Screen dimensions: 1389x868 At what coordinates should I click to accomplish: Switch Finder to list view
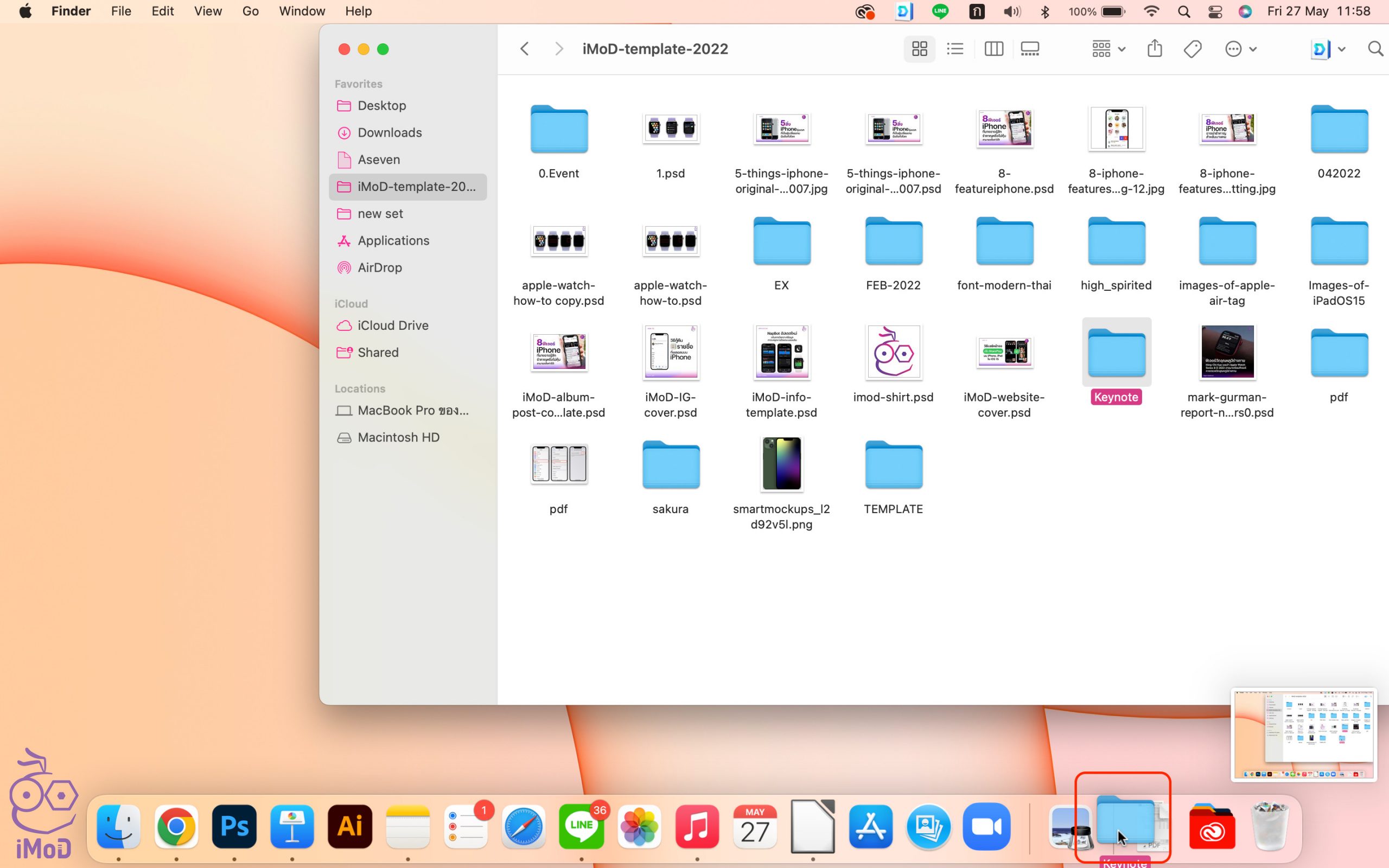(955, 49)
